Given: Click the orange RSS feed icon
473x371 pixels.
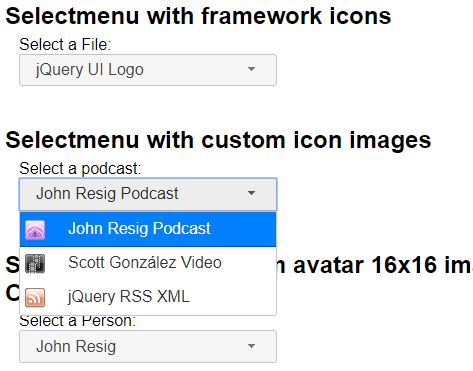Looking at the screenshot, I should (x=35, y=298).
